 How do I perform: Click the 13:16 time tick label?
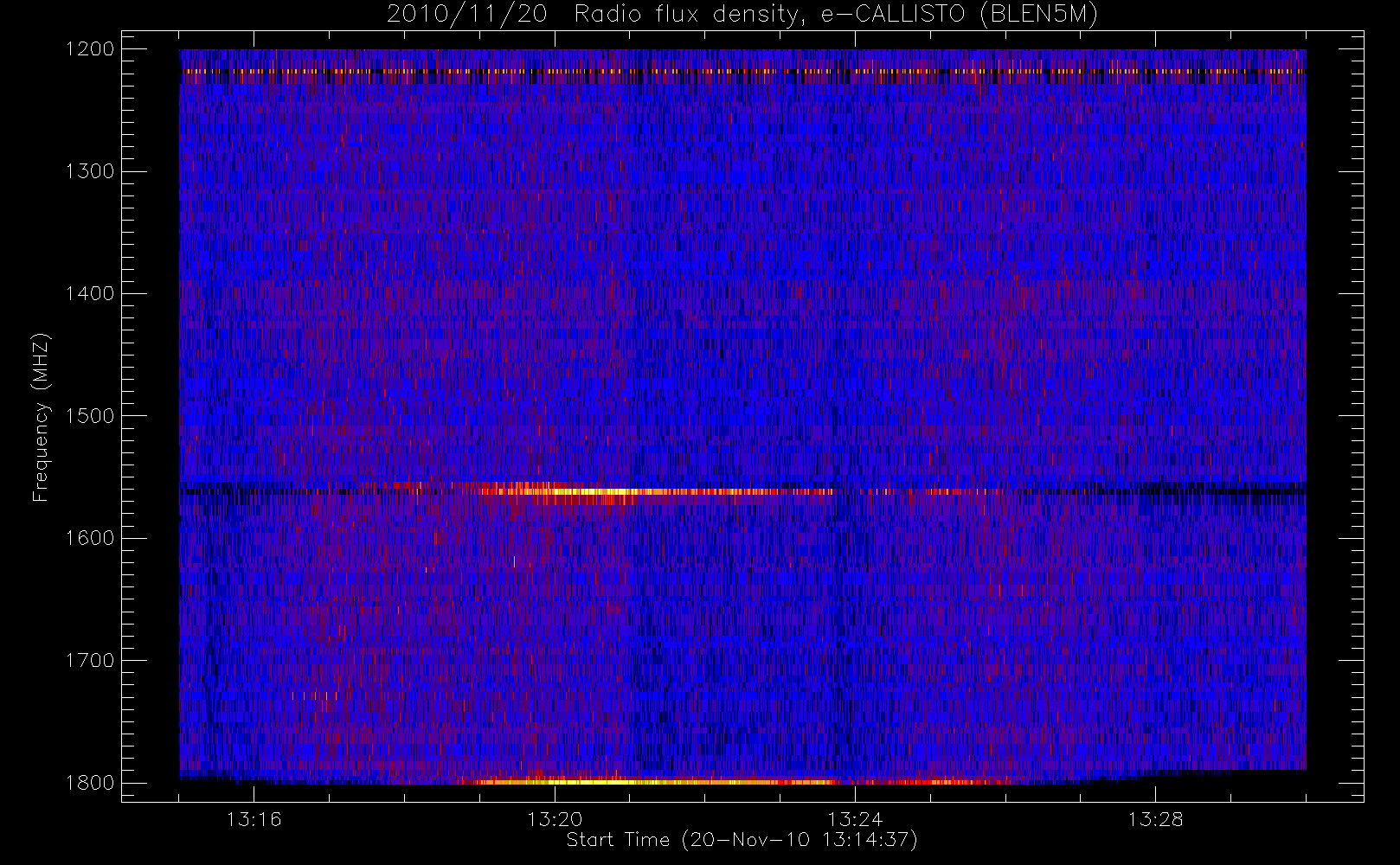click(254, 819)
